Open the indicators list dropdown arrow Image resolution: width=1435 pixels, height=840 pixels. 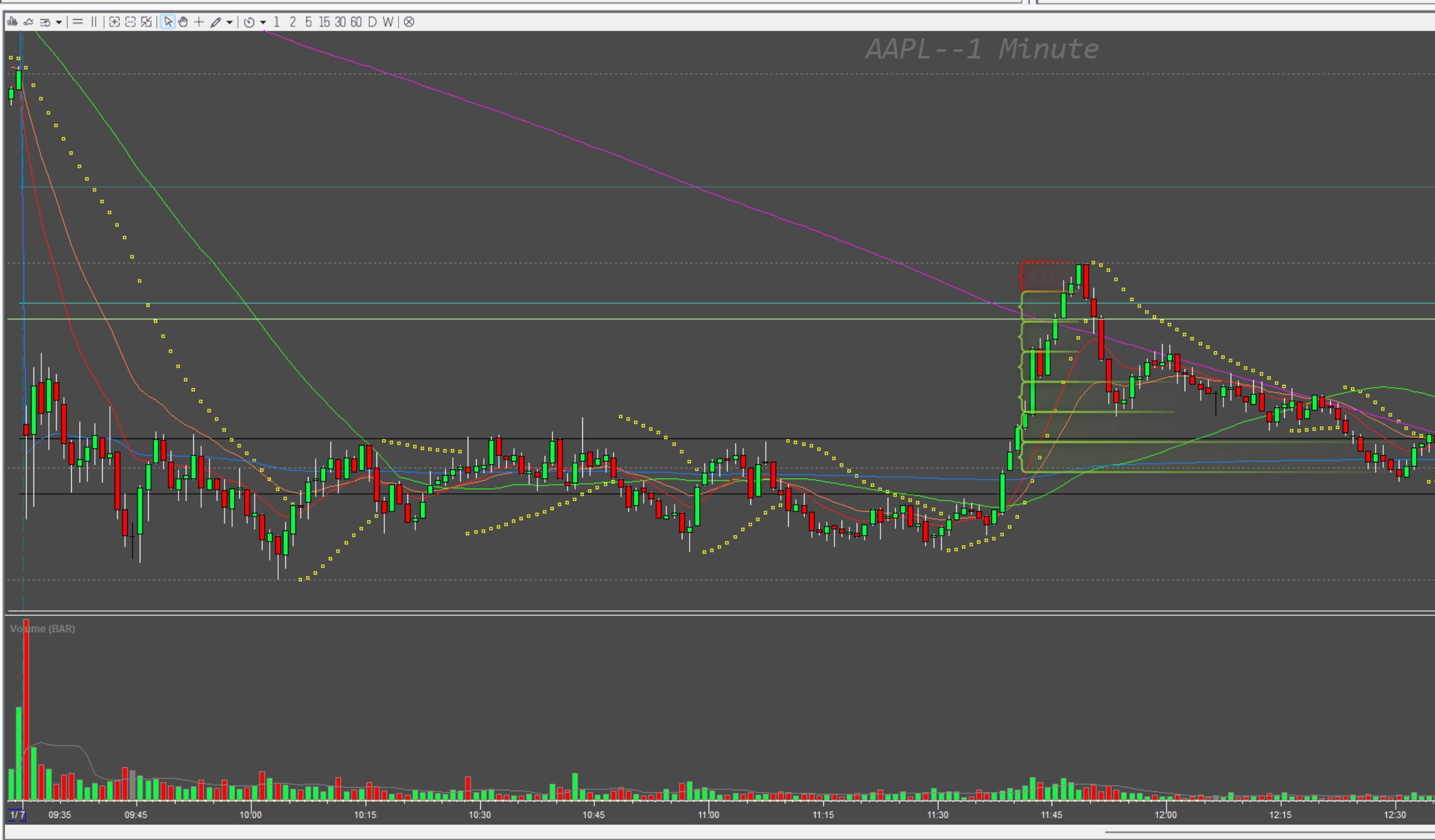[58, 23]
